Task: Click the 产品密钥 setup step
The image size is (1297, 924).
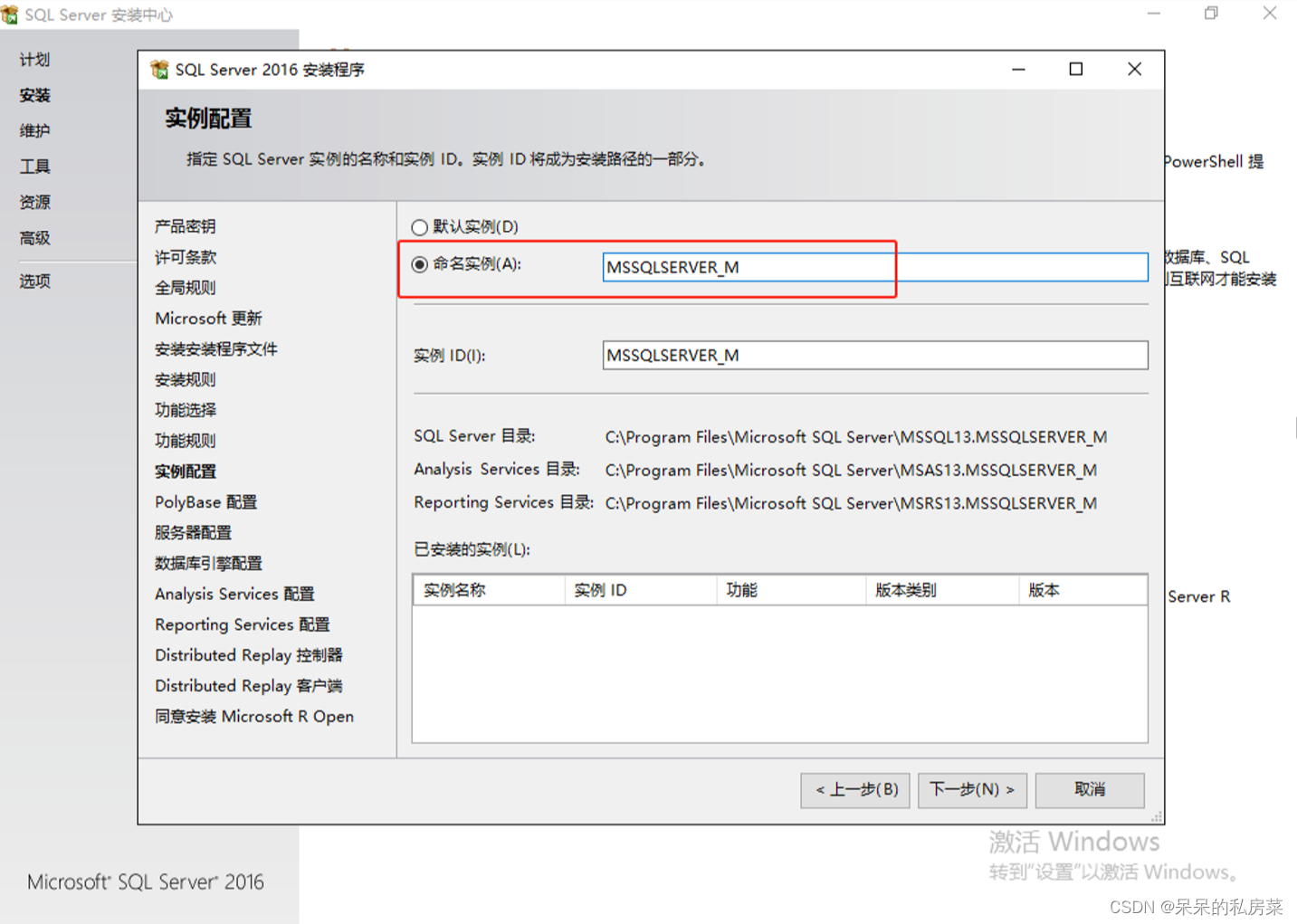Action: click(185, 226)
